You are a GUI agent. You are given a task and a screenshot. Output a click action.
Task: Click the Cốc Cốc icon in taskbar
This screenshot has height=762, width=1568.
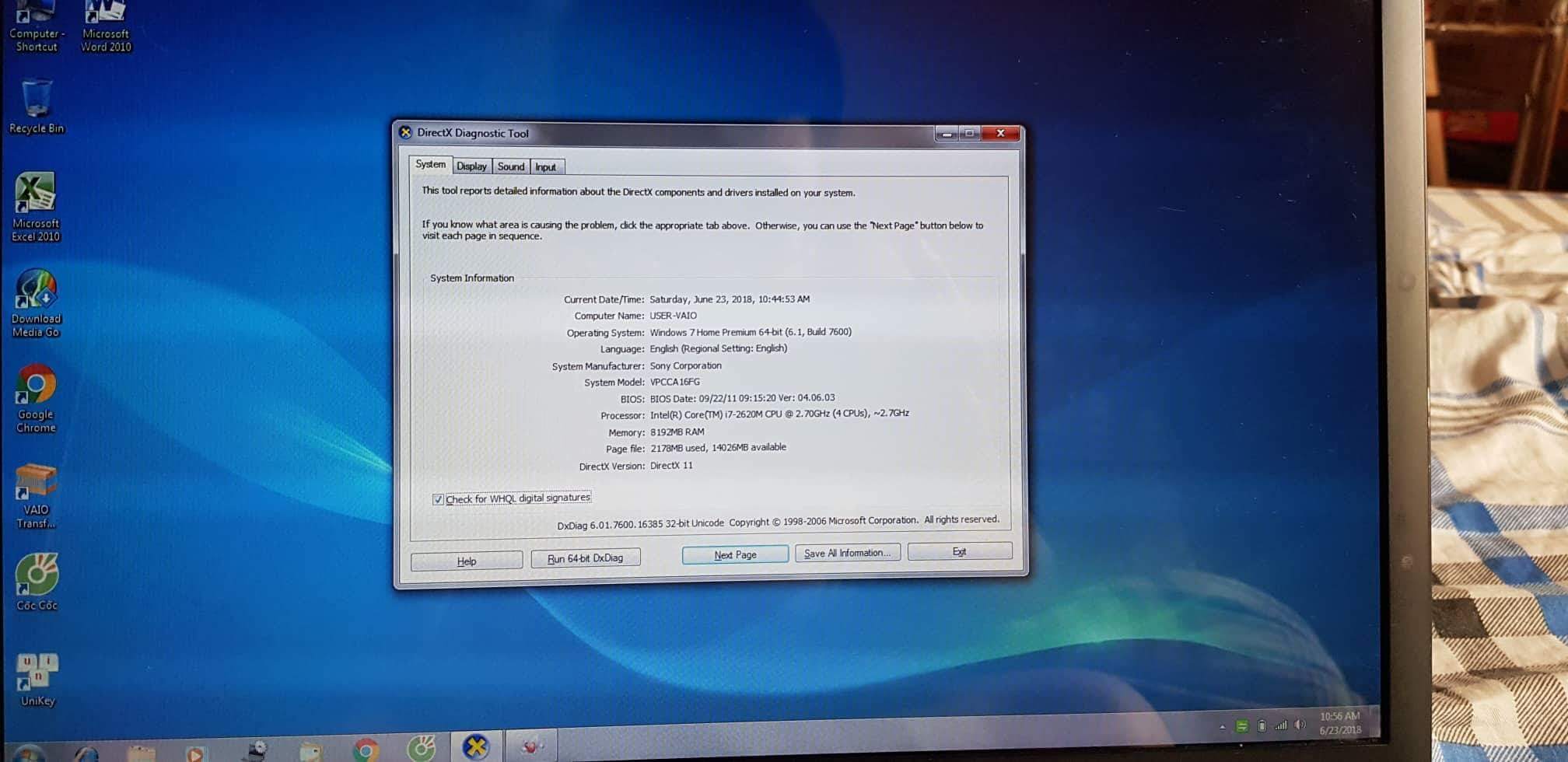421,748
